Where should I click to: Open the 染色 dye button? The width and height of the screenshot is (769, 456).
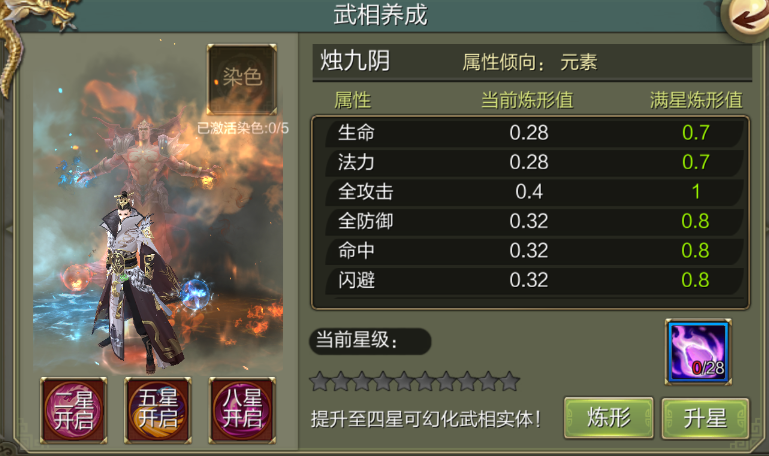[242, 79]
